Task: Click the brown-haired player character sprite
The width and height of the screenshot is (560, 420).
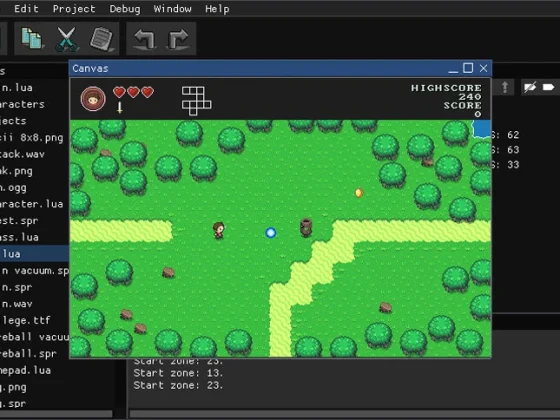Action: [219, 230]
